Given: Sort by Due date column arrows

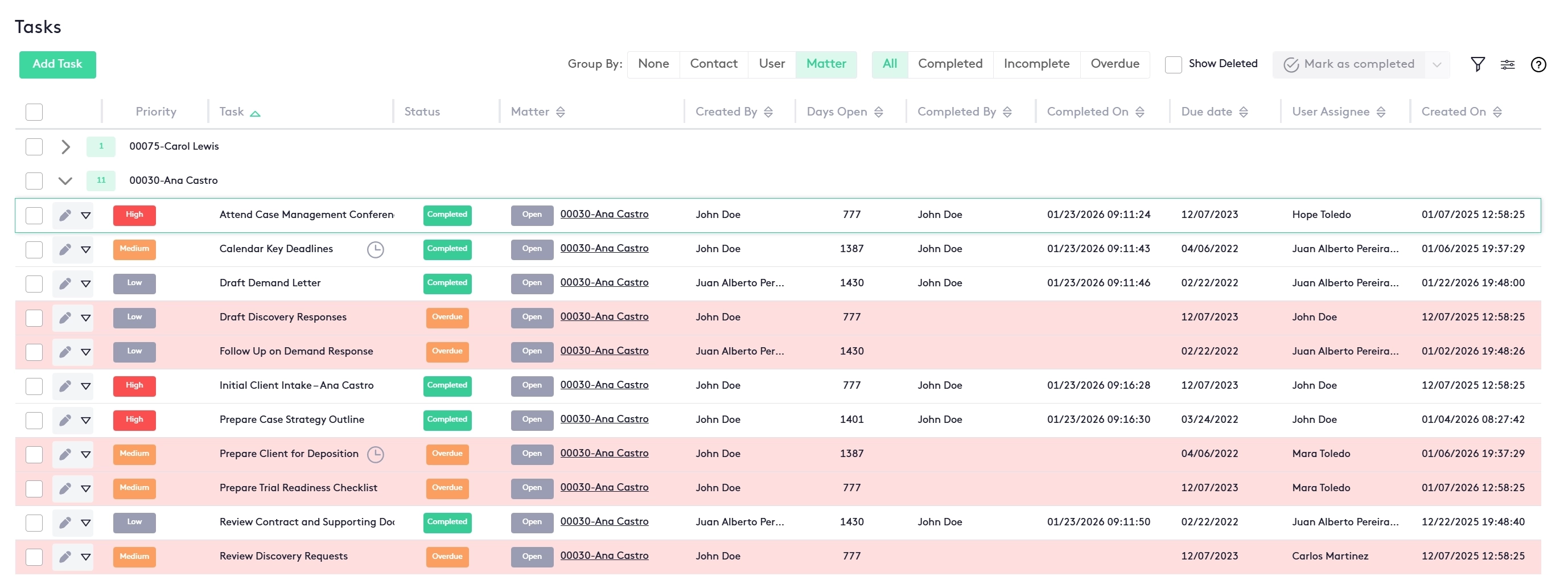Looking at the screenshot, I should point(1244,112).
